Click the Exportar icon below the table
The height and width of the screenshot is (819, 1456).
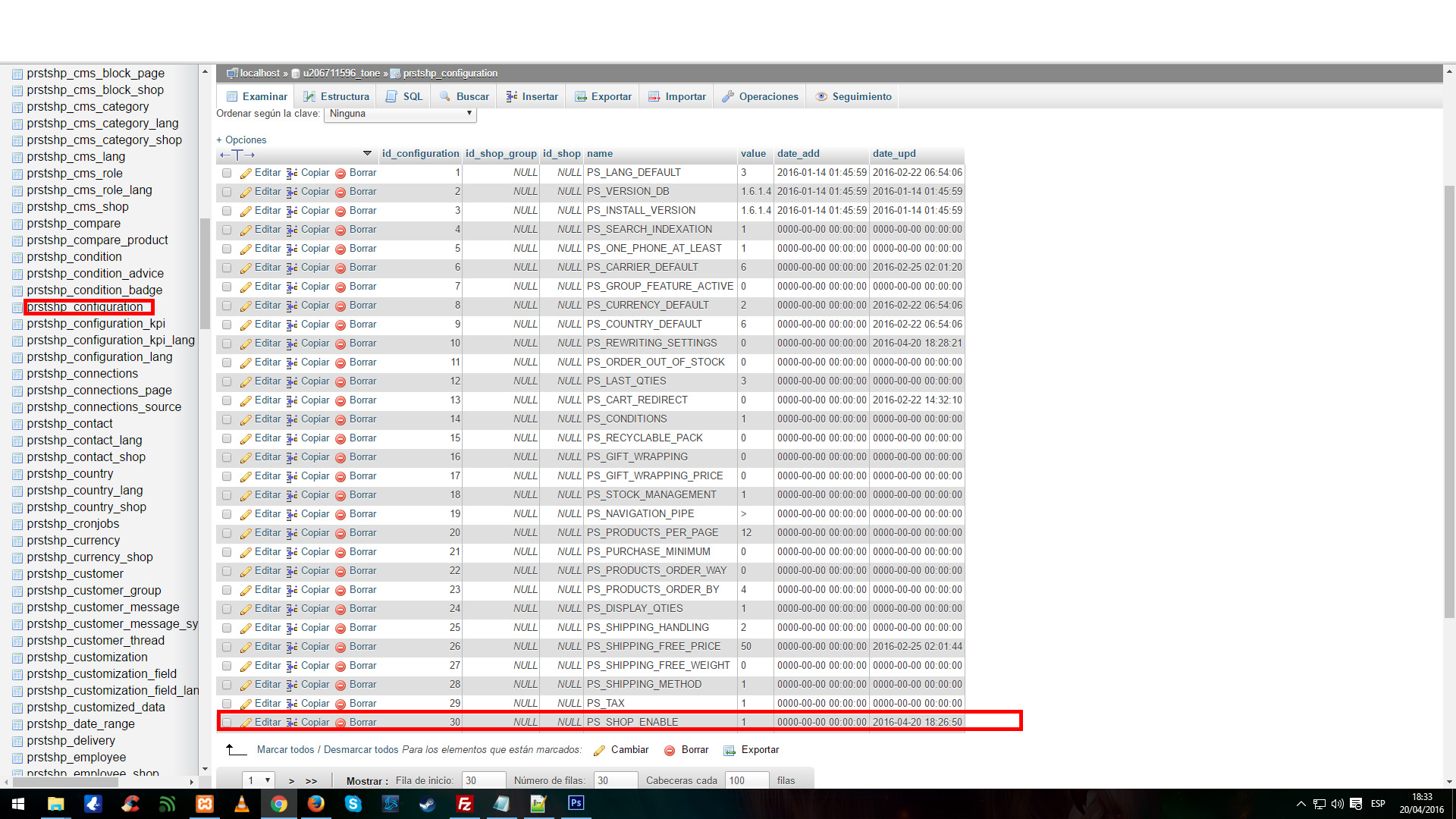730,751
